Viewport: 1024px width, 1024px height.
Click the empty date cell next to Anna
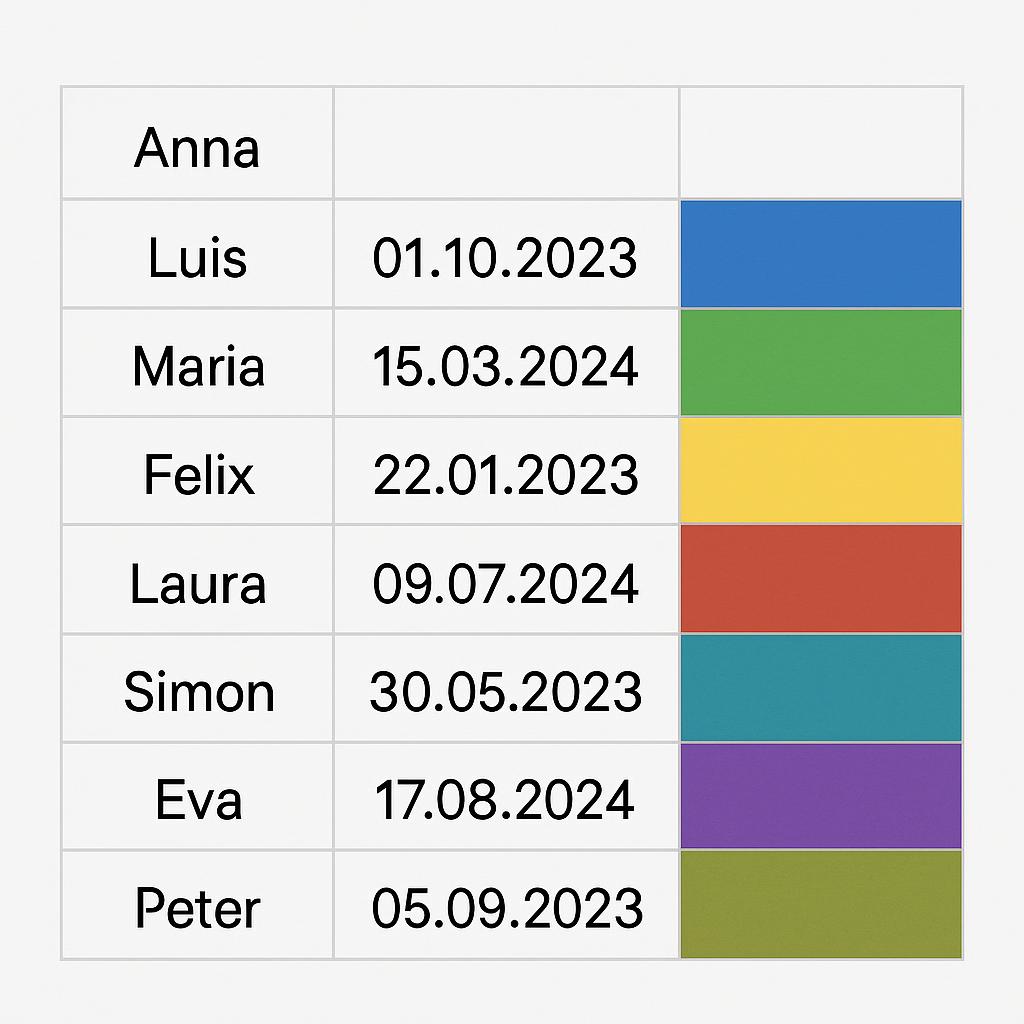[x=505, y=144]
